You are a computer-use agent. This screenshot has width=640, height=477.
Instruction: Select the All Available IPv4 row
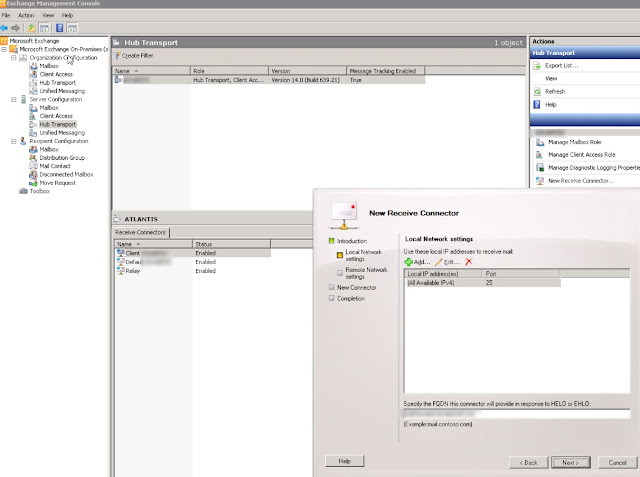tap(482, 283)
